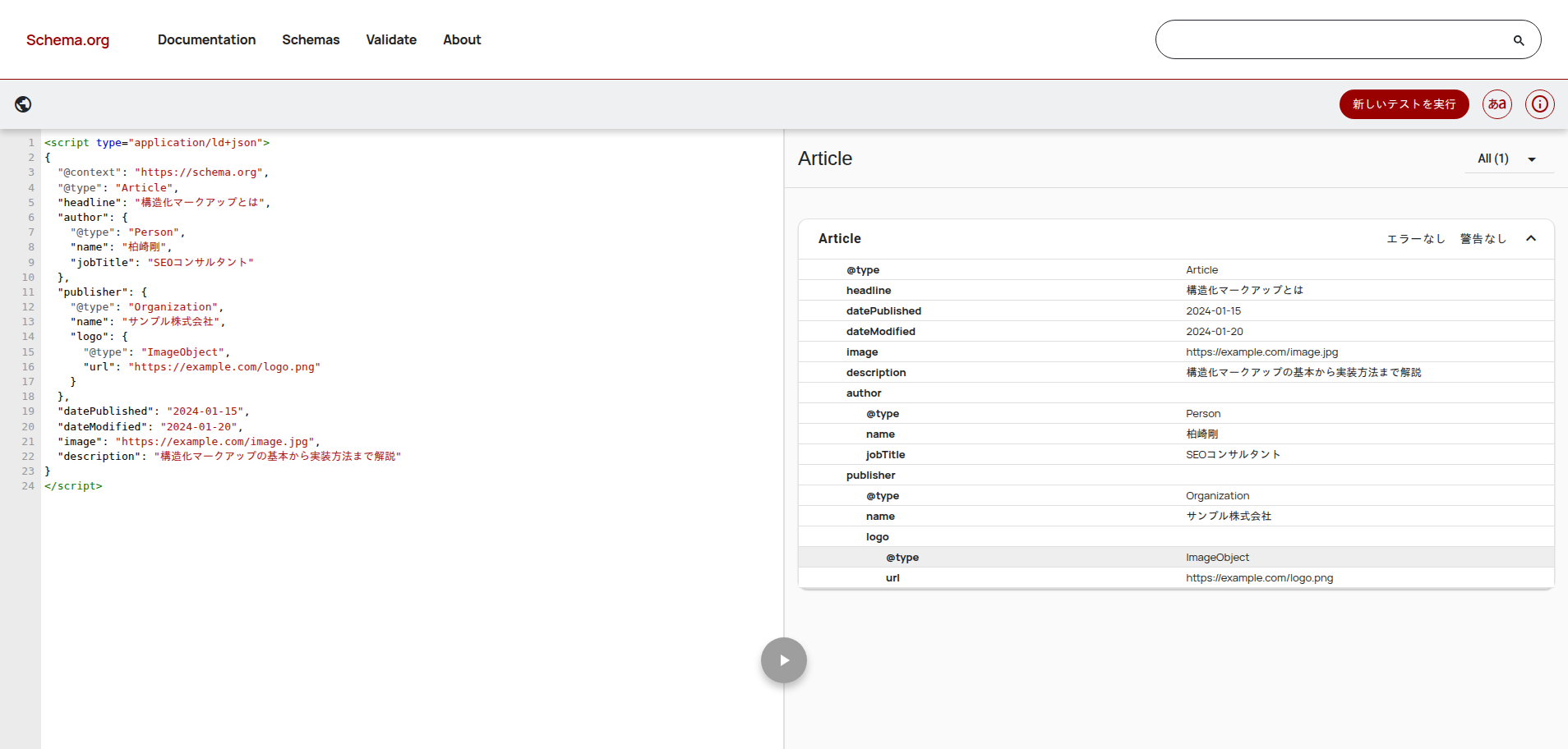This screenshot has width=1568, height=749.
Task: Click the logo url value in results
Action: 1259,578
